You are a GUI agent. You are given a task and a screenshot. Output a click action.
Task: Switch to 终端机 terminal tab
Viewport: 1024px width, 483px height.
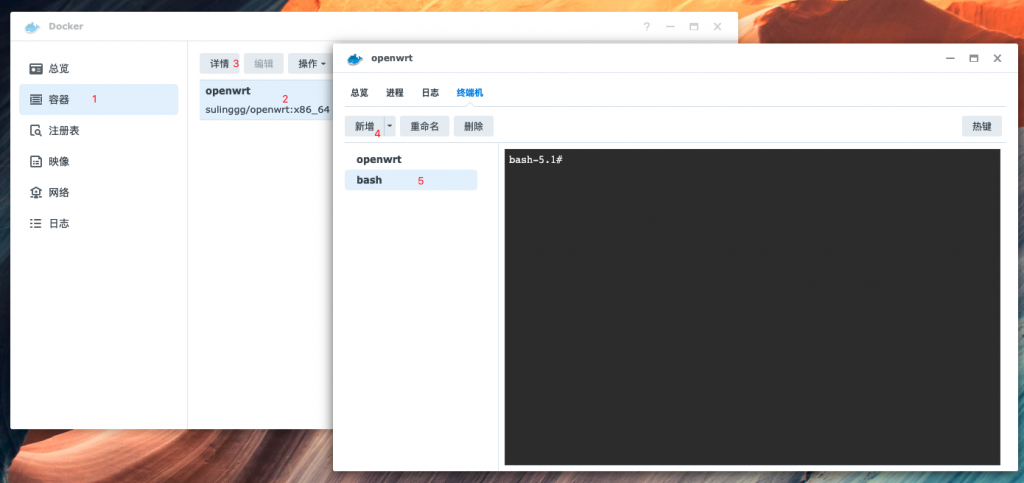[x=470, y=93]
